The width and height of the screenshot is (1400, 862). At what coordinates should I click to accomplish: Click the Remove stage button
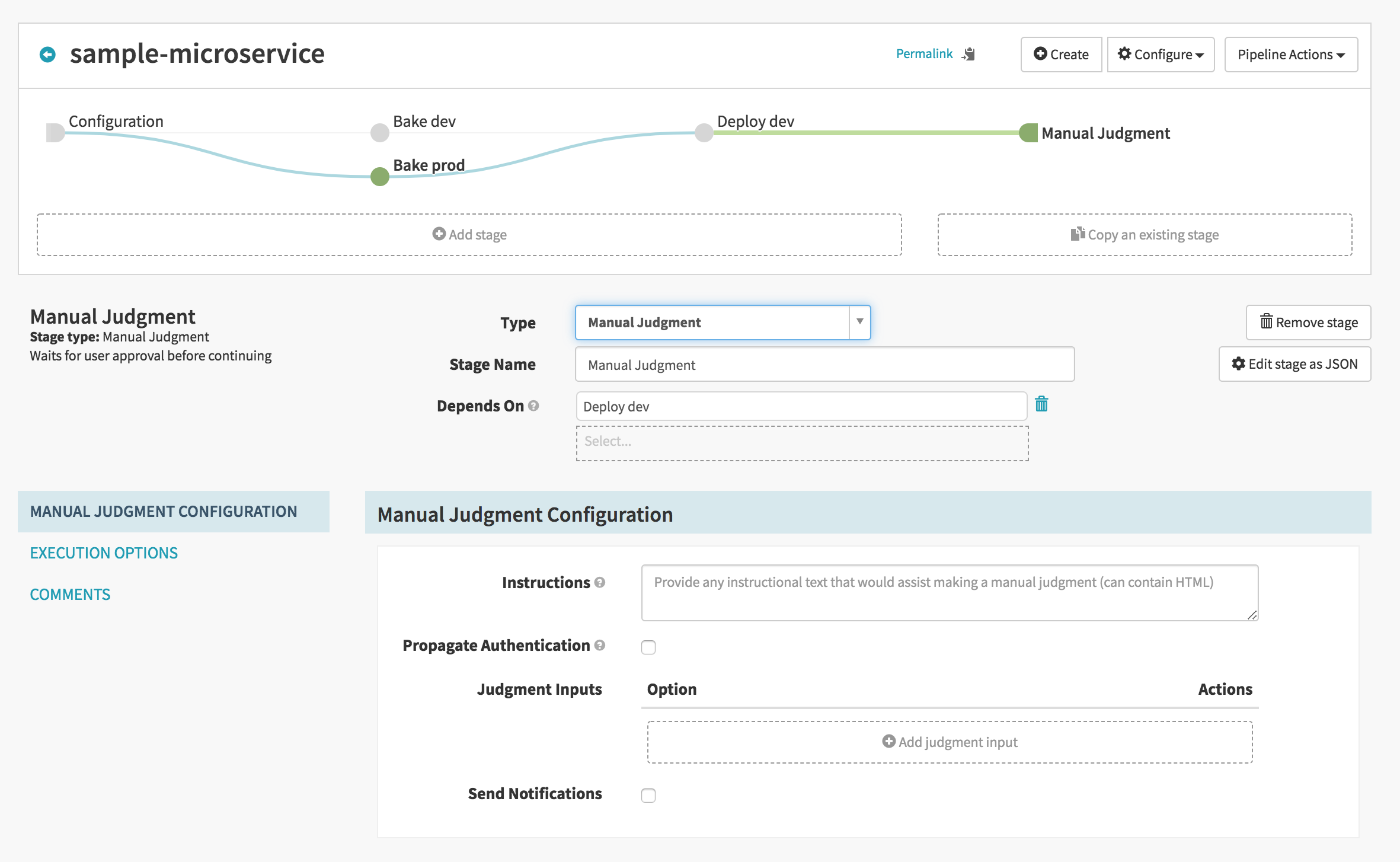1308,323
